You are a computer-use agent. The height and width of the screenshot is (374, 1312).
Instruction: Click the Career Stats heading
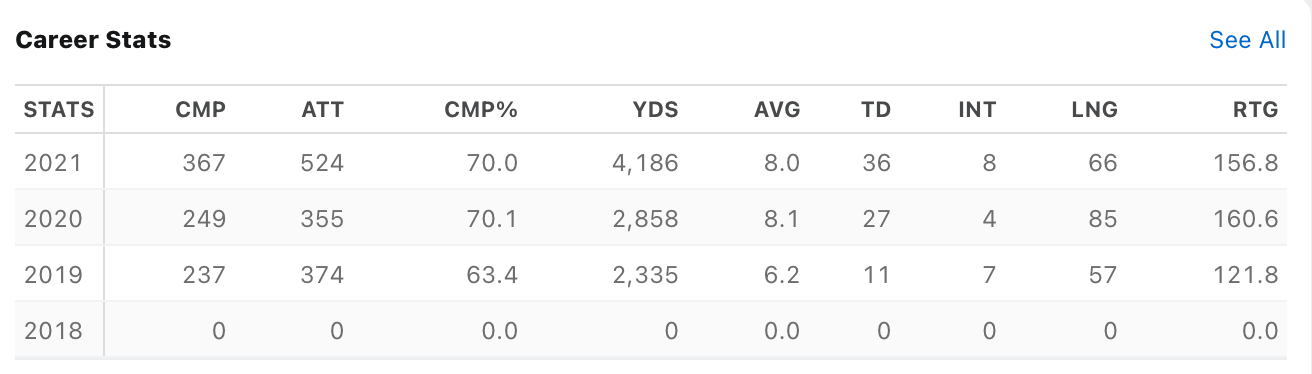pyautogui.click(x=93, y=40)
